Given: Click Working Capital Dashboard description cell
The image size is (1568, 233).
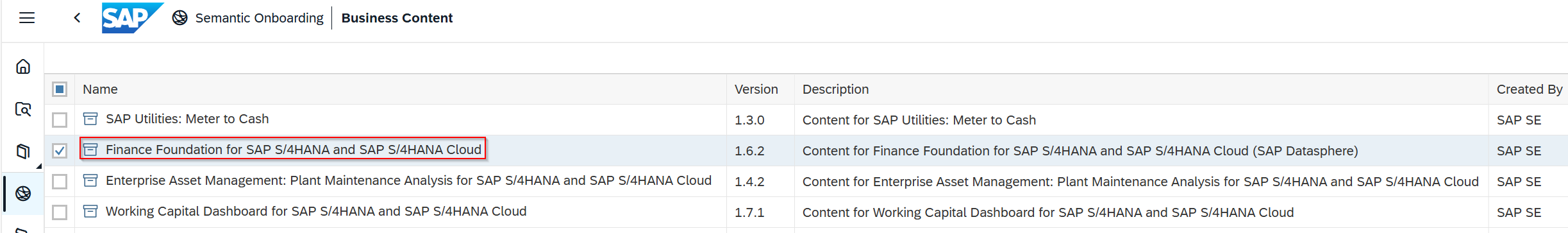Looking at the screenshot, I should 1048,212.
